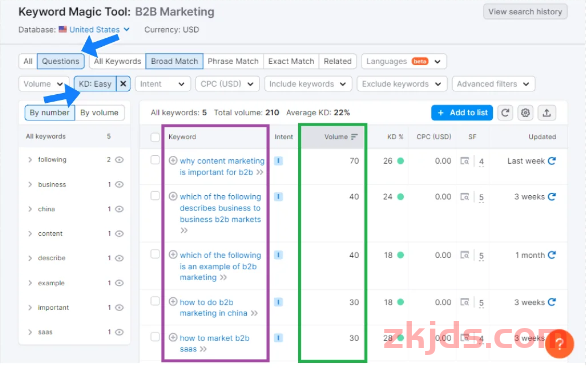Check the 'why content marketing is important' row
586x368 pixels.
[x=155, y=160]
